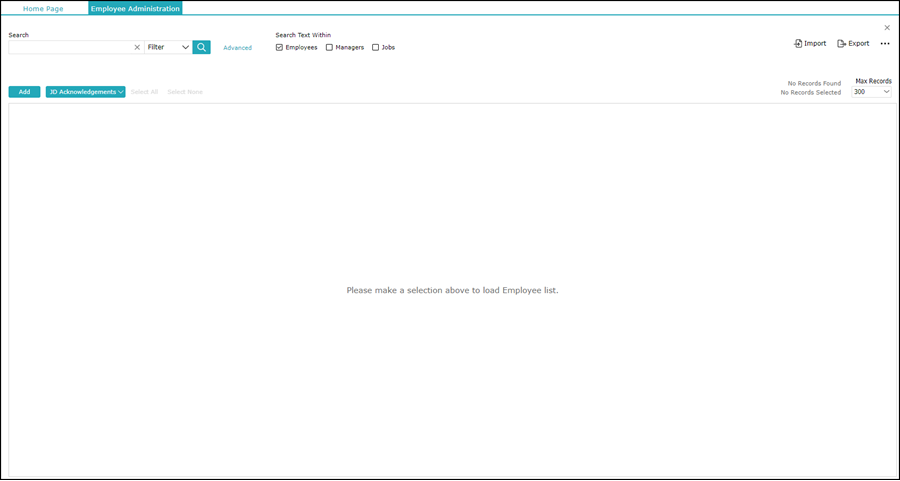This screenshot has width=900, height=481.
Task: Click the Export icon button
Action: coord(853,44)
